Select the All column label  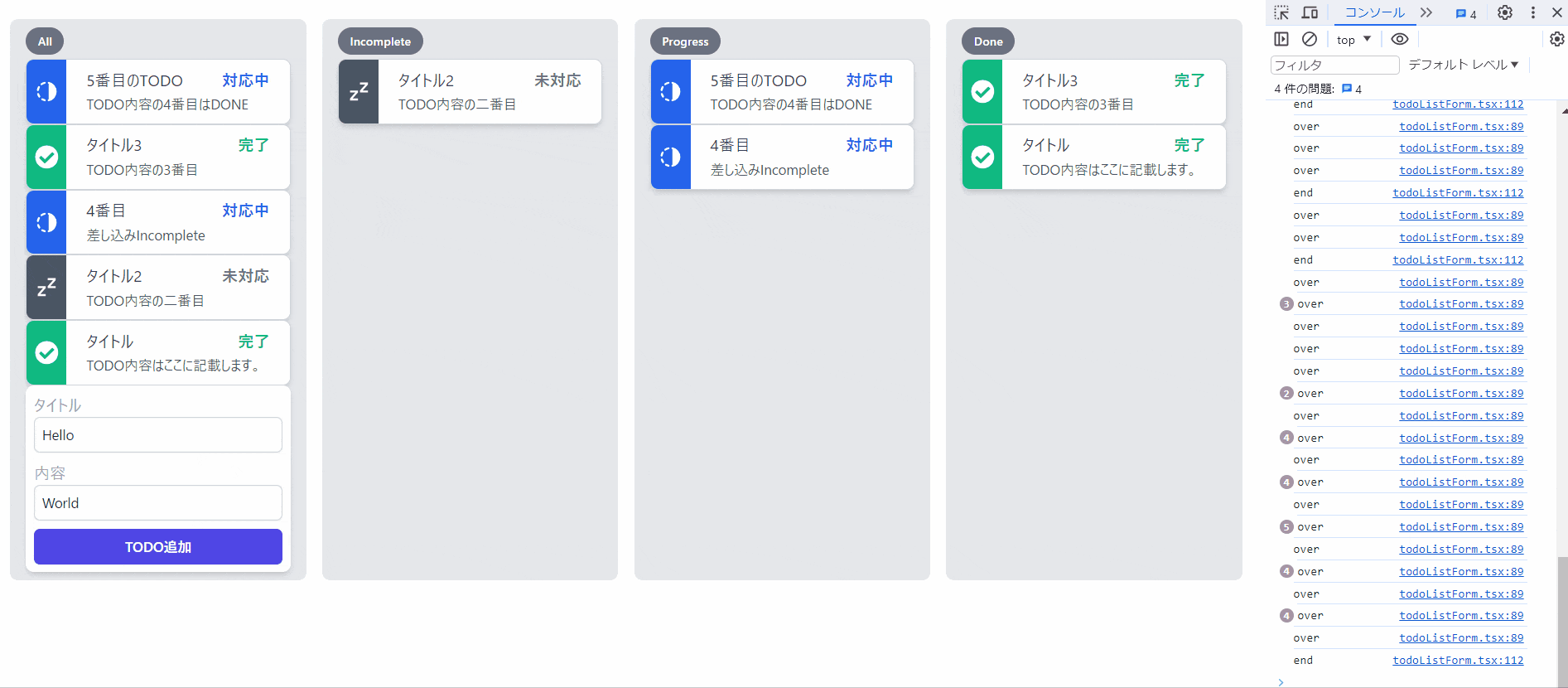[45, 41]
